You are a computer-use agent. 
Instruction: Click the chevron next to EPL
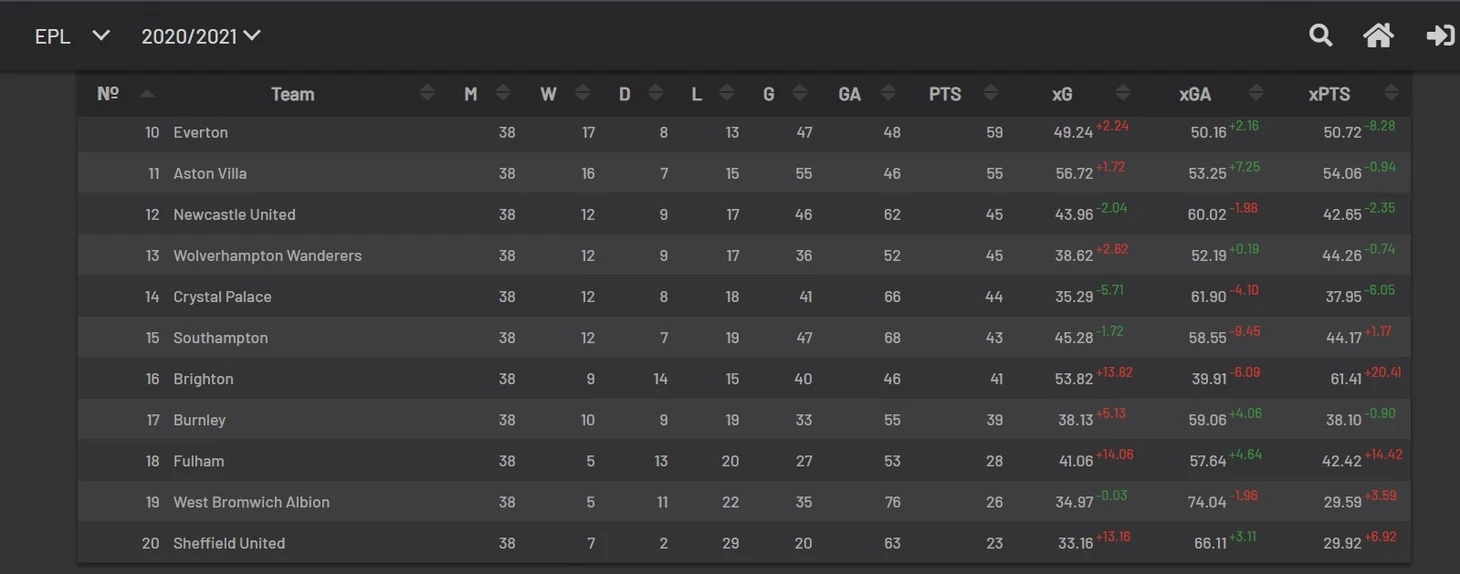[x=101, y=36]
